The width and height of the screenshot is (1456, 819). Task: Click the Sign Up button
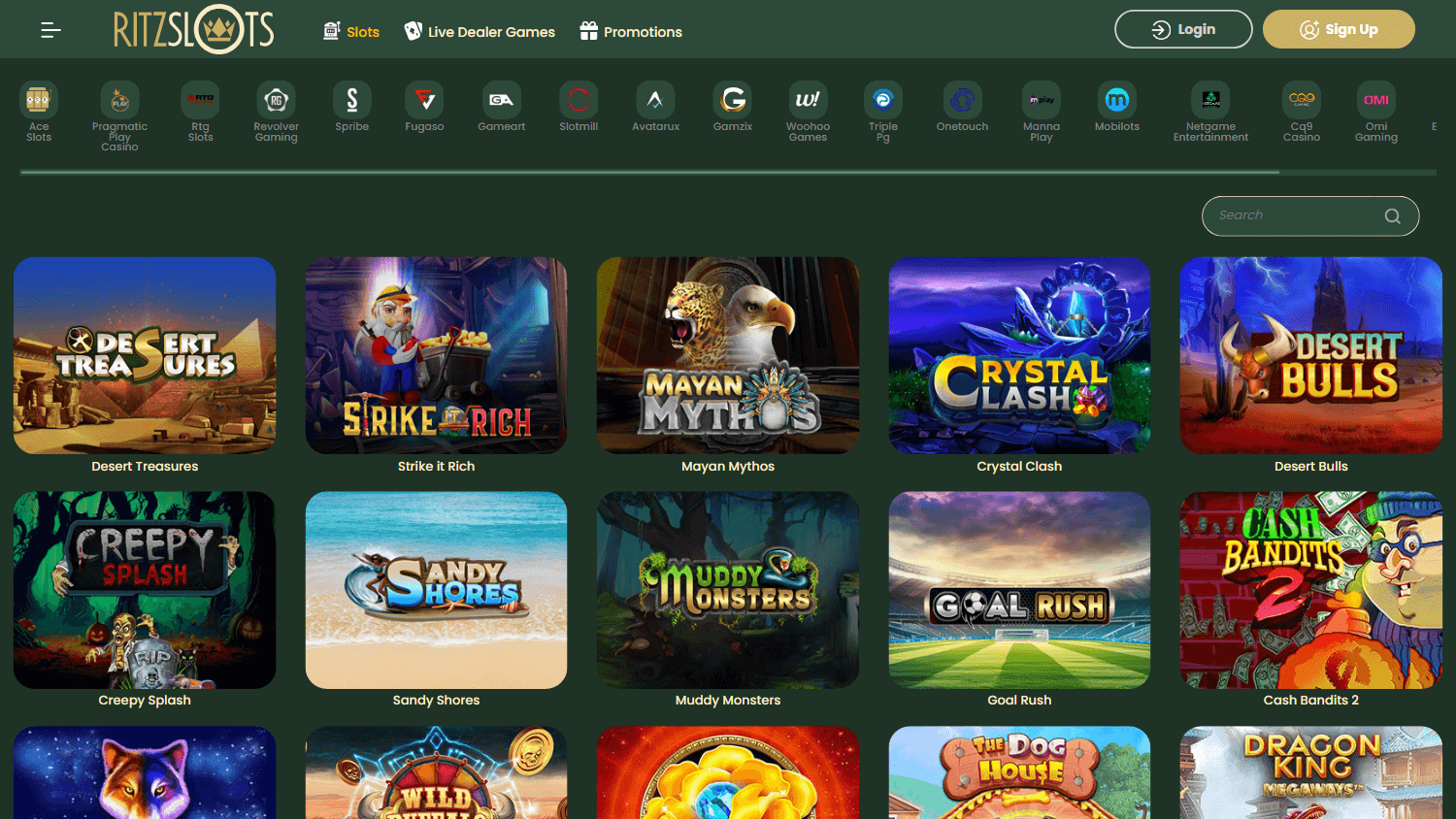(x=1339, y=29)
